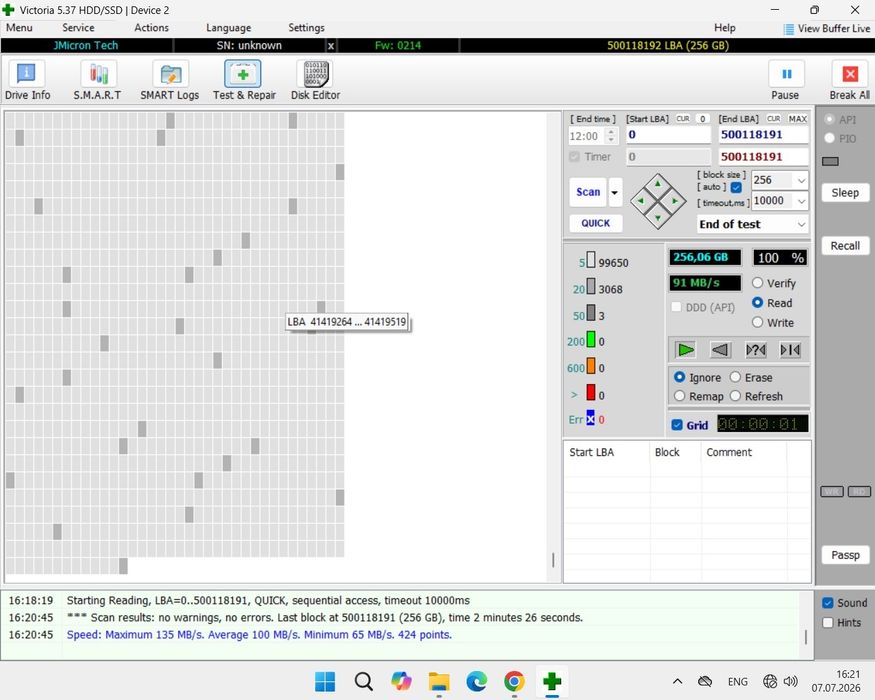Open the Service menu
This screenshot has height=700, width=875.
point(78,27)
